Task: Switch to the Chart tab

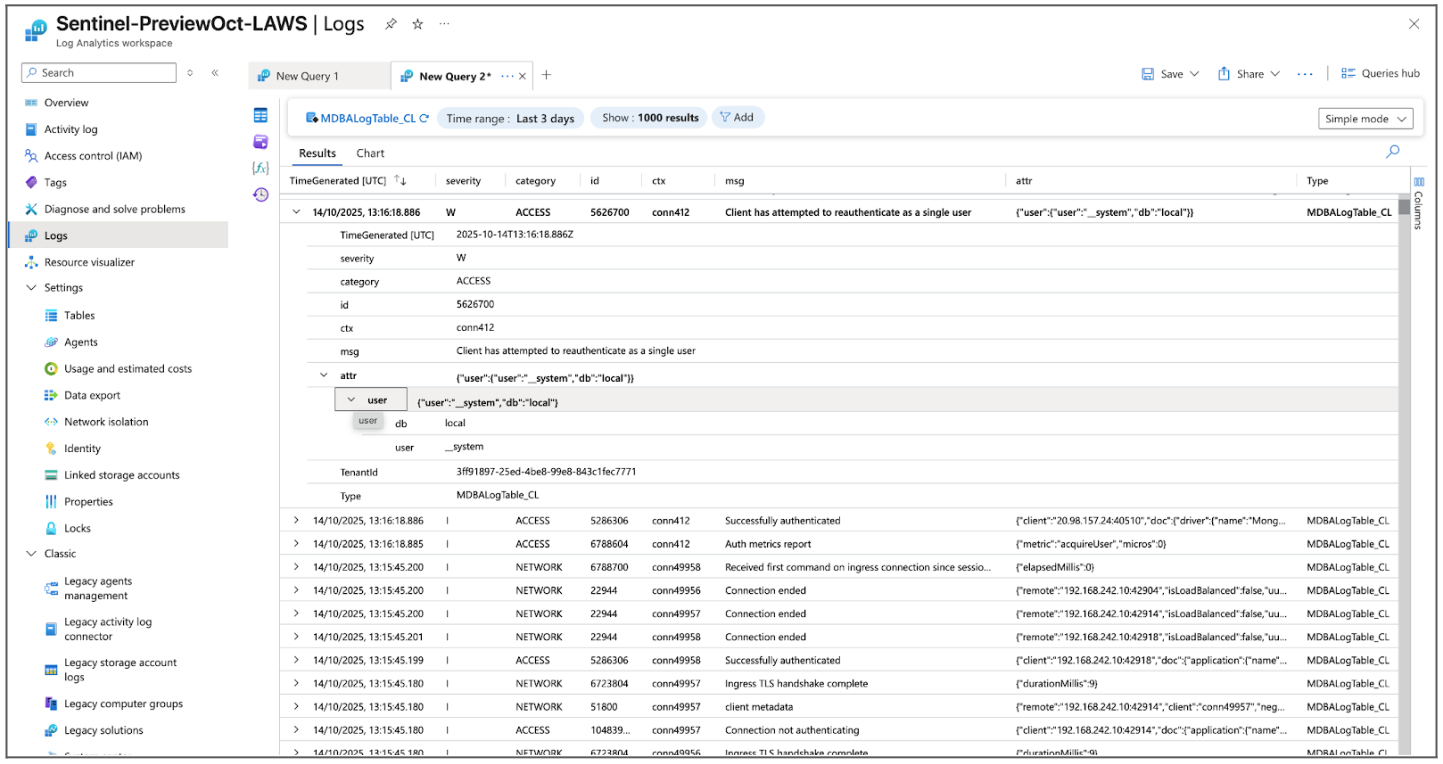Action: click(369, 152)
